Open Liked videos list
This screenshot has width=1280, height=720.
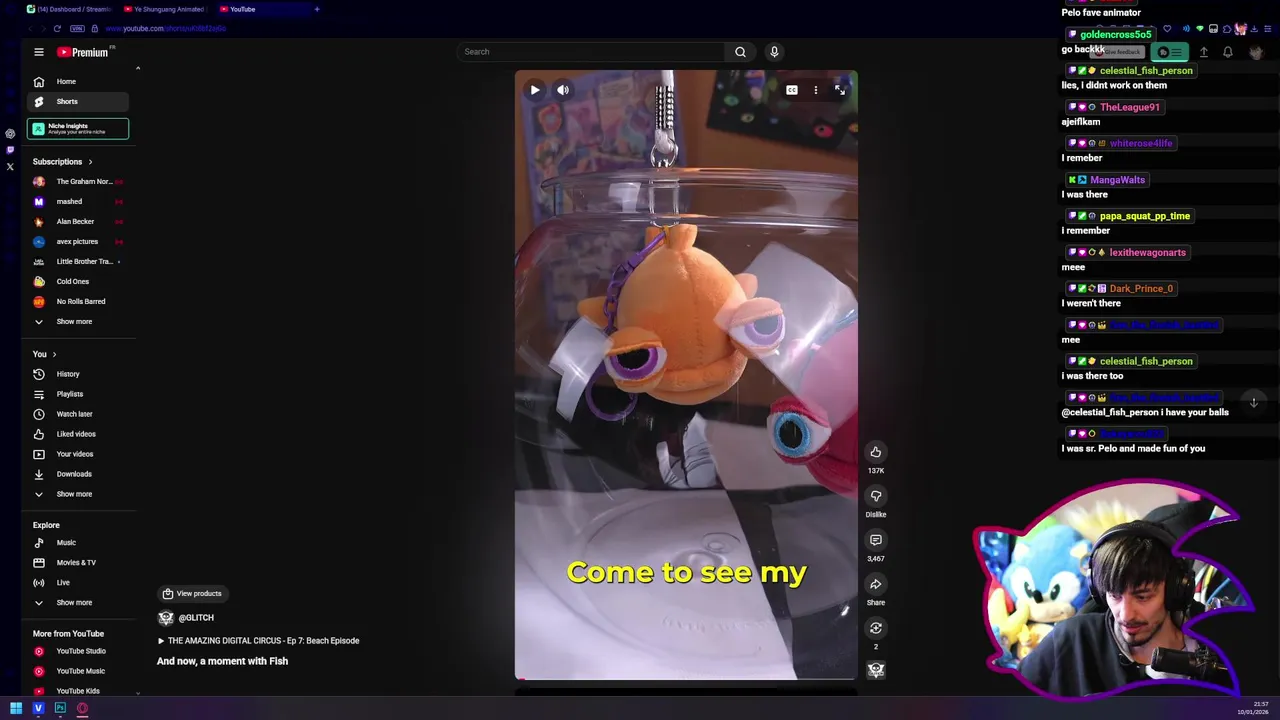(x=78, y=434)
